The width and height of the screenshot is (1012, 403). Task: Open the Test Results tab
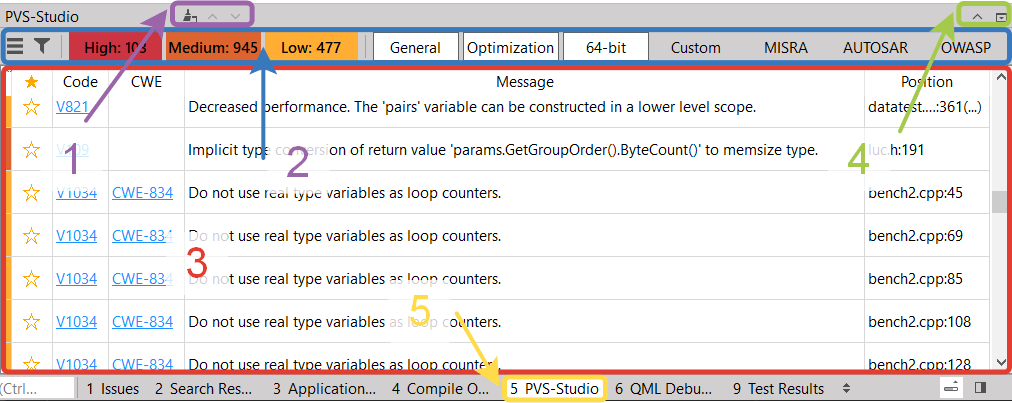778,388
